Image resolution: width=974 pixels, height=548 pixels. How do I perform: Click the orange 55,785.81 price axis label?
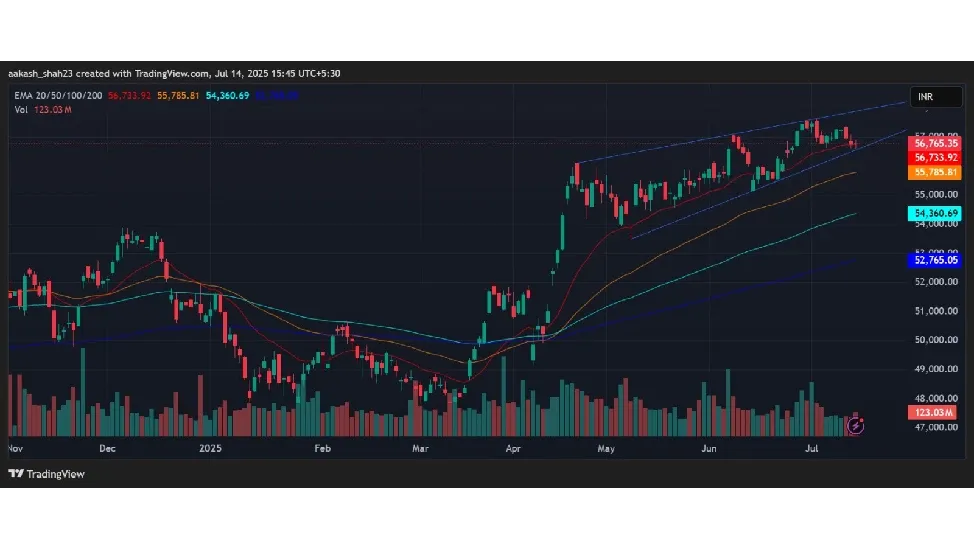click(x=935, y=172)
